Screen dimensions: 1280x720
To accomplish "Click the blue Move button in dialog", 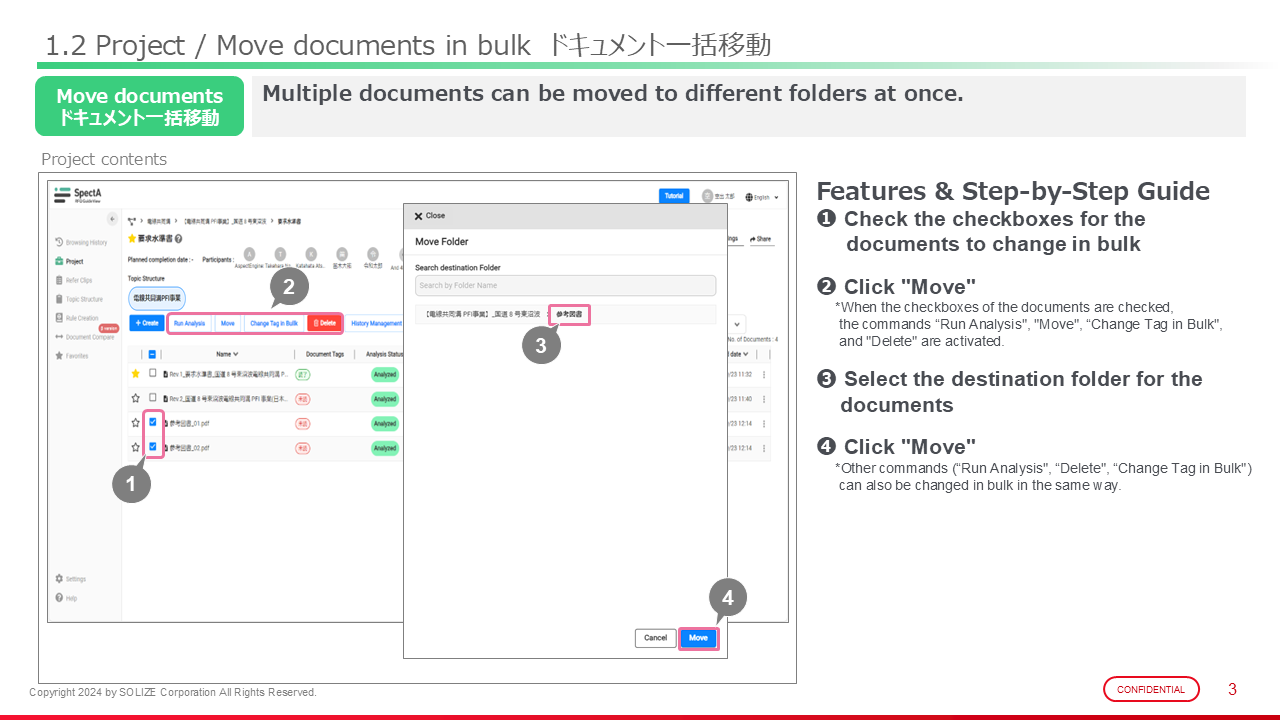I will 698,638.
